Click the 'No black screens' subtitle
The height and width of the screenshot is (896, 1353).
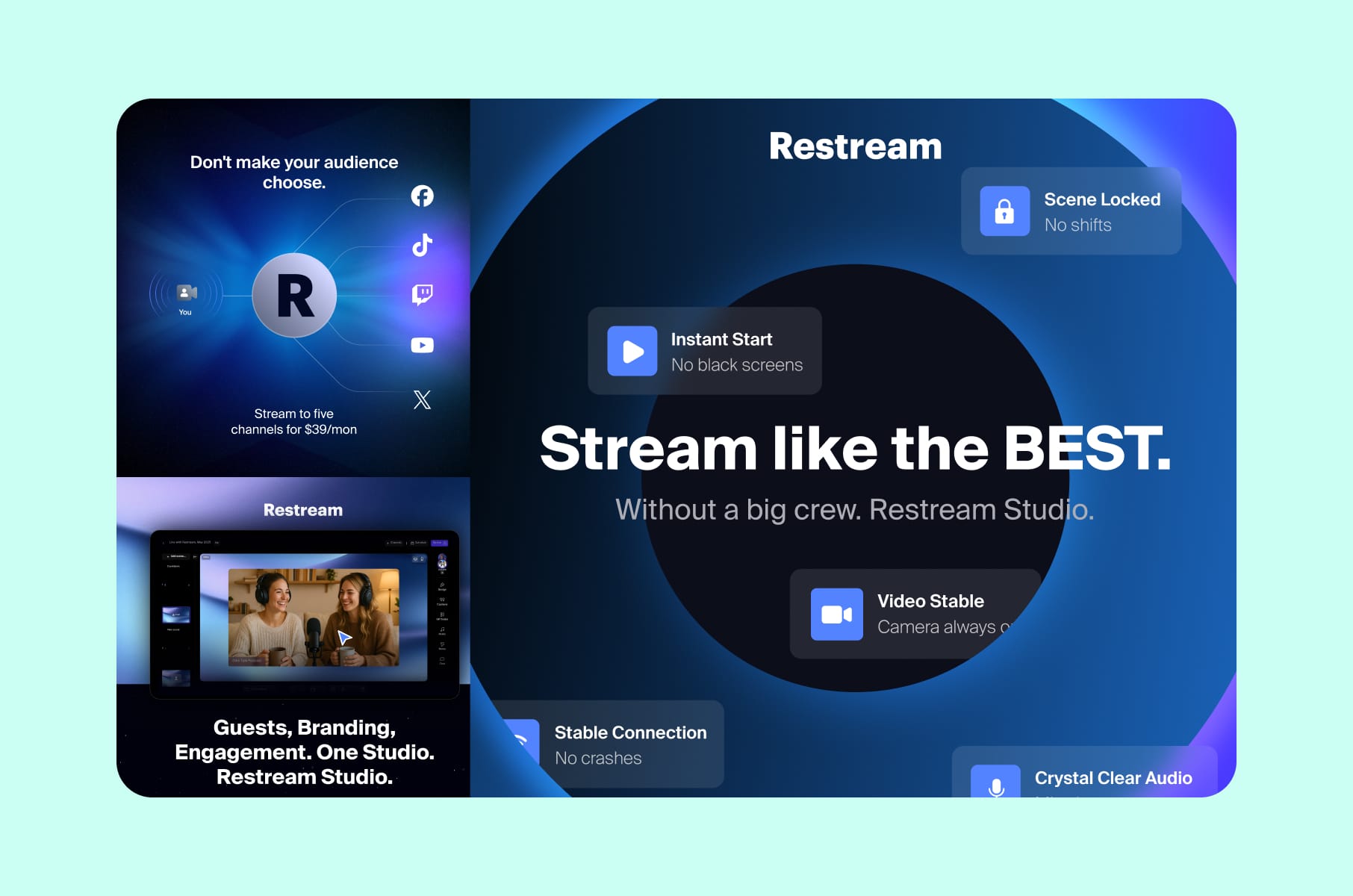(737, 364)
